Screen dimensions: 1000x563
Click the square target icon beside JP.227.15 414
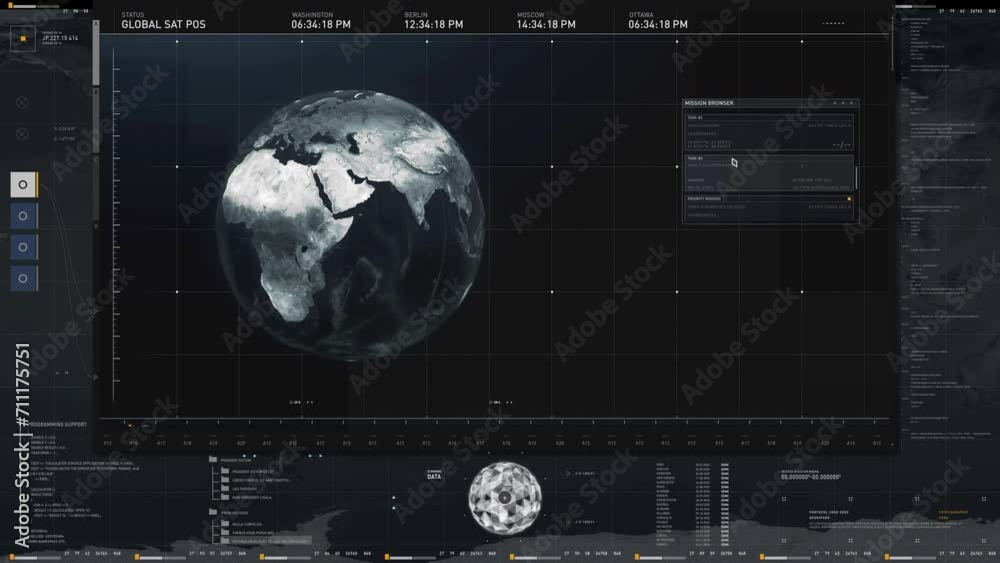point(23,39)
